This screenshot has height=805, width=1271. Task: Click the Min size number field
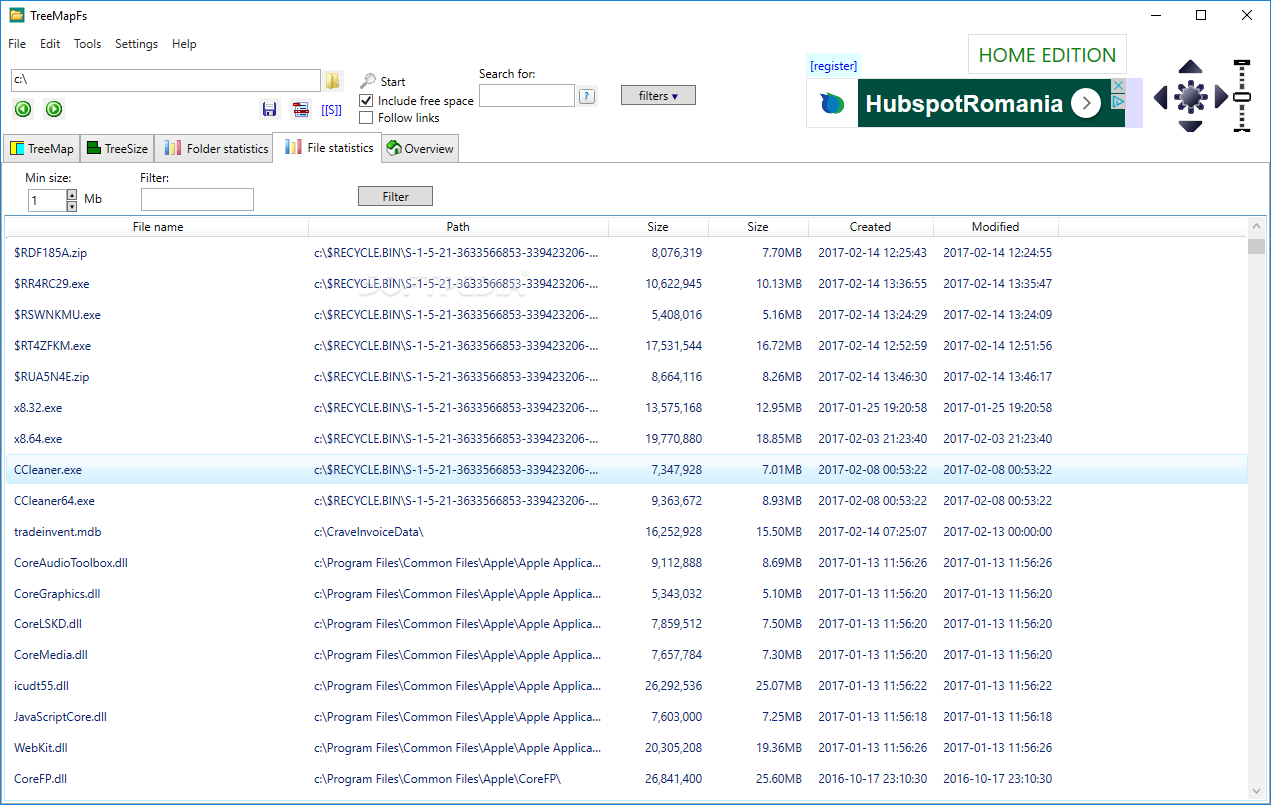pyautogui.click(x=47, y=200)
